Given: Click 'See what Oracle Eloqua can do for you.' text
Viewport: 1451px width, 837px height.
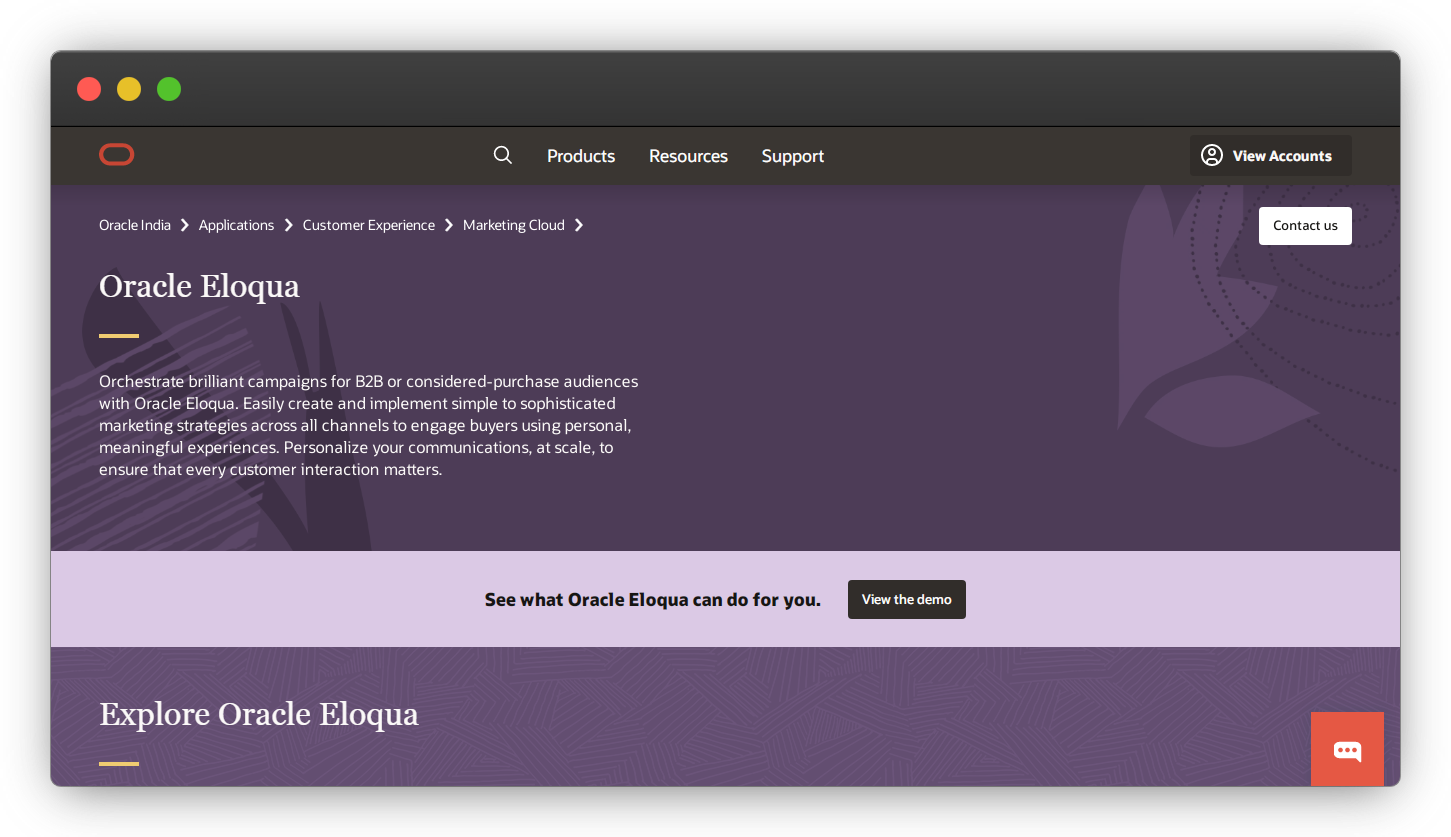Looking at the screenshot, I should tap(653, 600).
